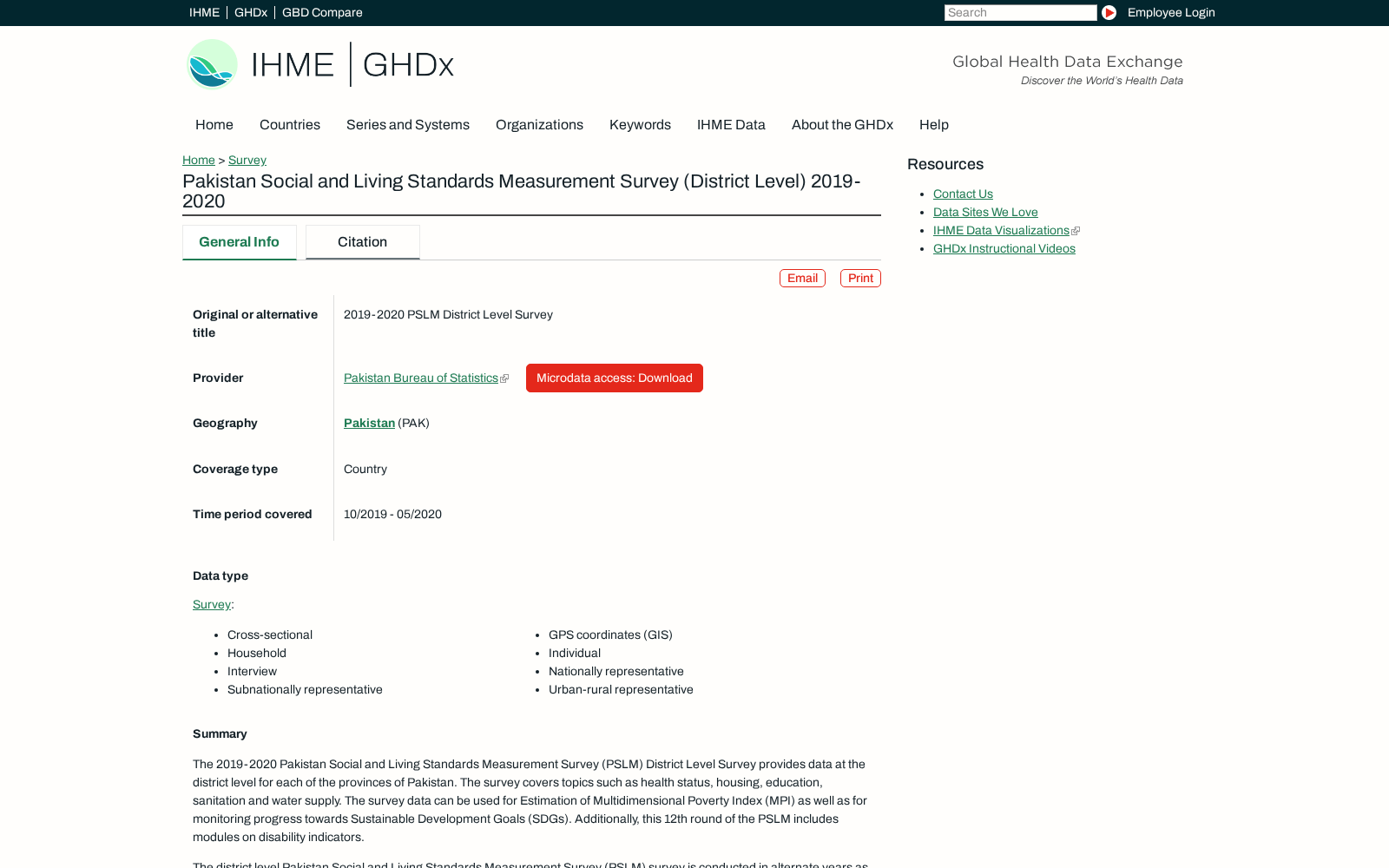This screenshot has height=868, width=1389.
Task: Open Employee Login link
Action: pos(1171,12)
